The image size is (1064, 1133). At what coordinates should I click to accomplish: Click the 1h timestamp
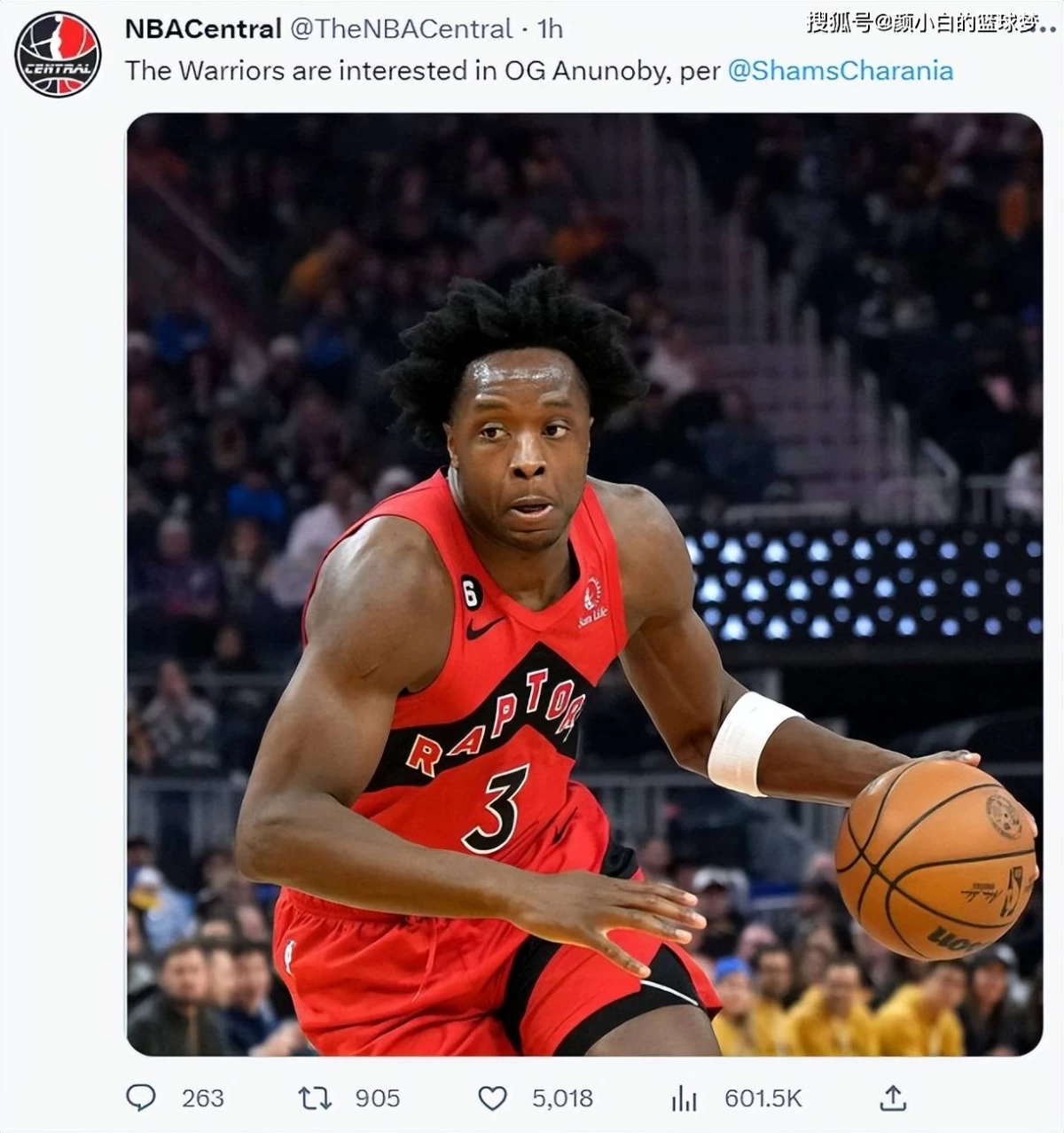[550, 28]
